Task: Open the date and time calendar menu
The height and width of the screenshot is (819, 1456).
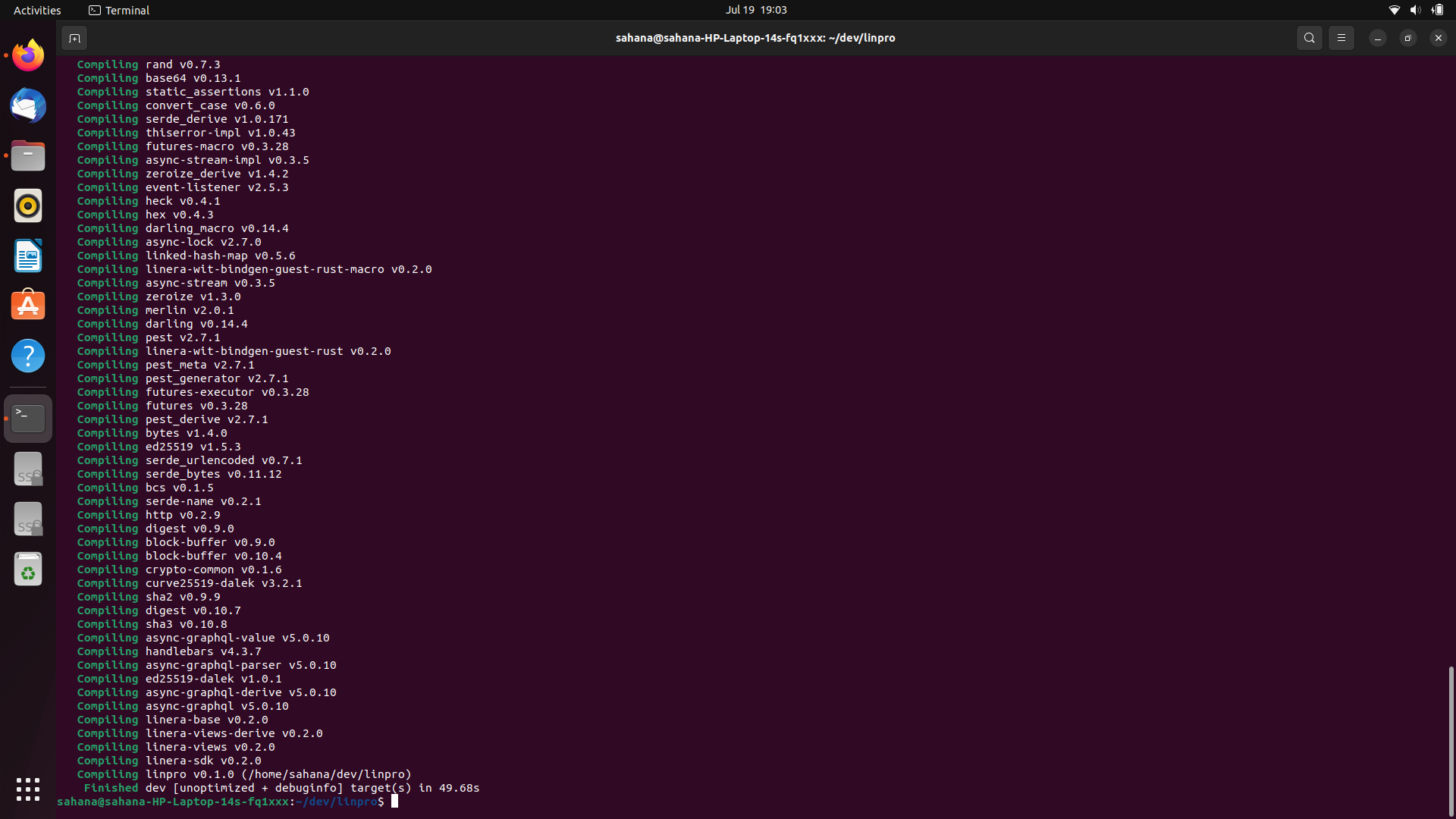Action: pos(755,10)
